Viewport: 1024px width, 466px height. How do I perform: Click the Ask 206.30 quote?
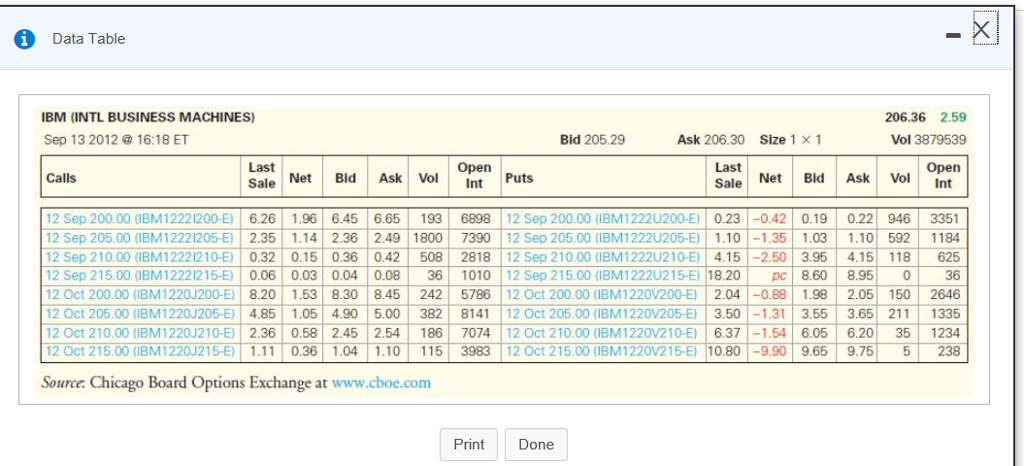(711, 140)
